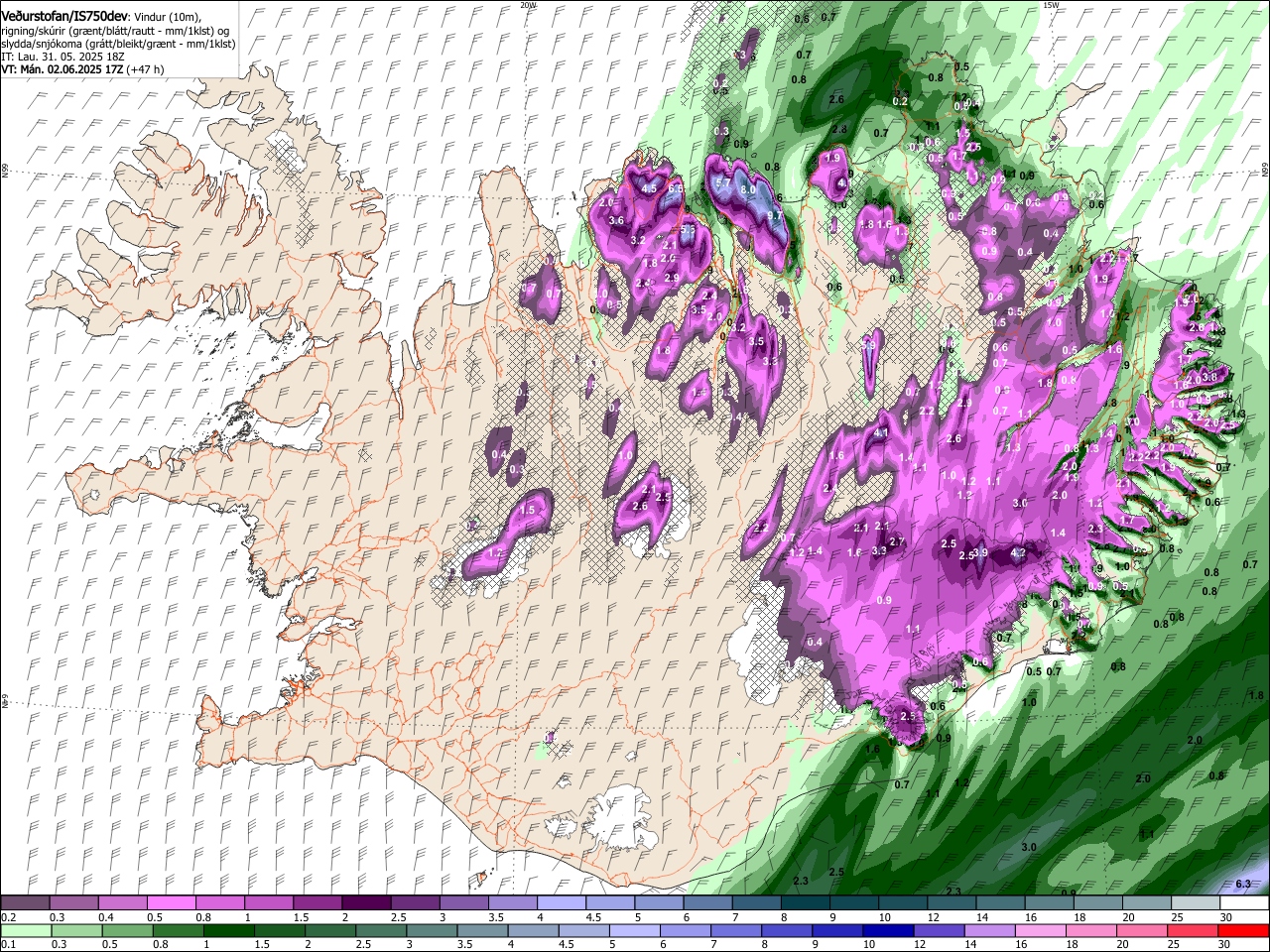1270x952 pixels.
Task: Select the deep purple 2 swatch in top legend row
Action: [365, 903]
